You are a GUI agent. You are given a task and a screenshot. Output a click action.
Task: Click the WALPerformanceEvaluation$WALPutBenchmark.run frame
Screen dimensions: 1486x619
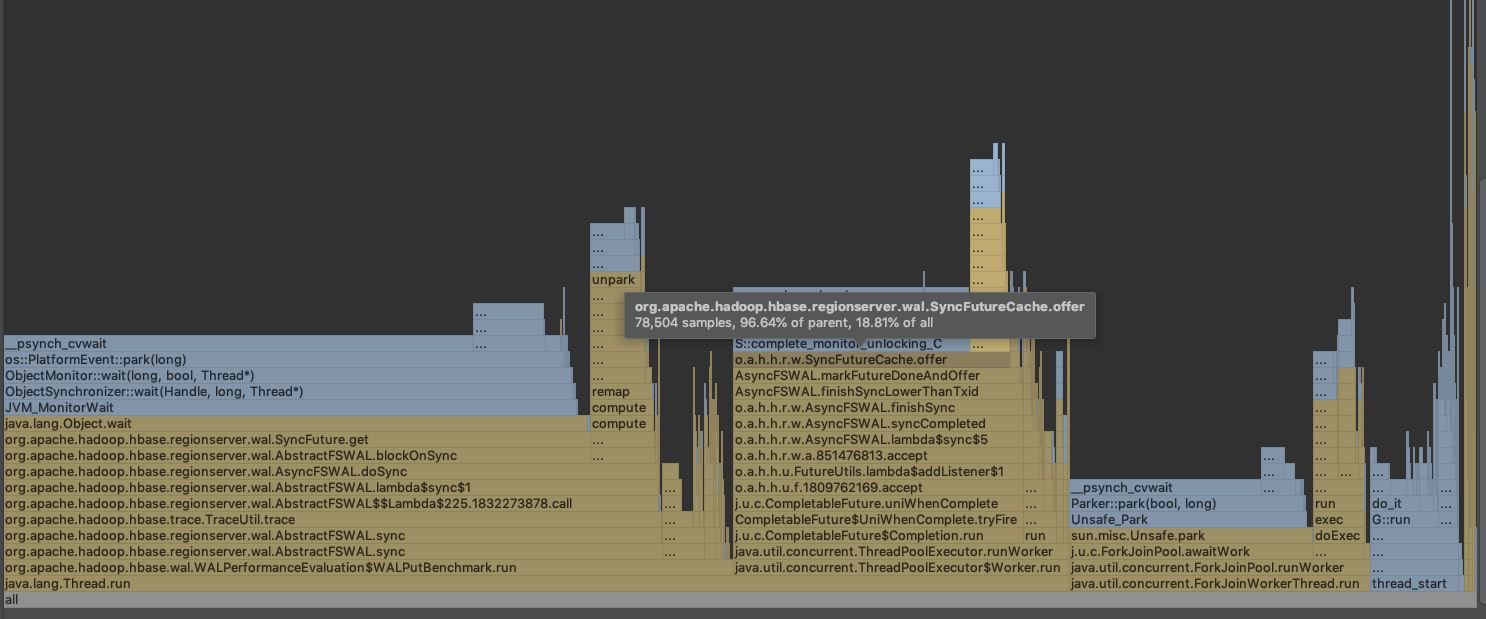pyautogui.click(x=367, y=567)
